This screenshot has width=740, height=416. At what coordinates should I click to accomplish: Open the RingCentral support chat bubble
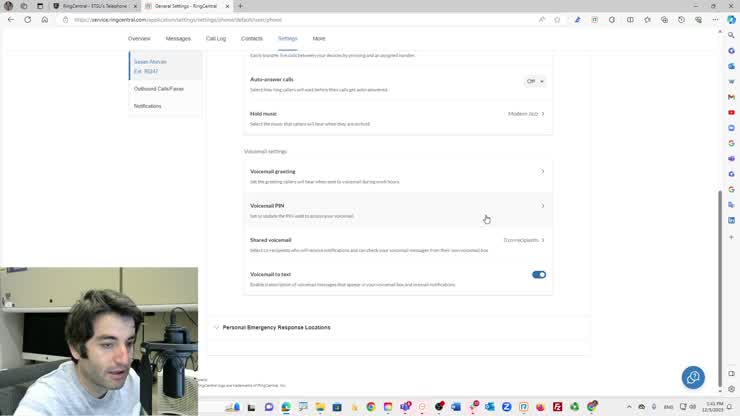pyautogui.click(x=692, y=377)
